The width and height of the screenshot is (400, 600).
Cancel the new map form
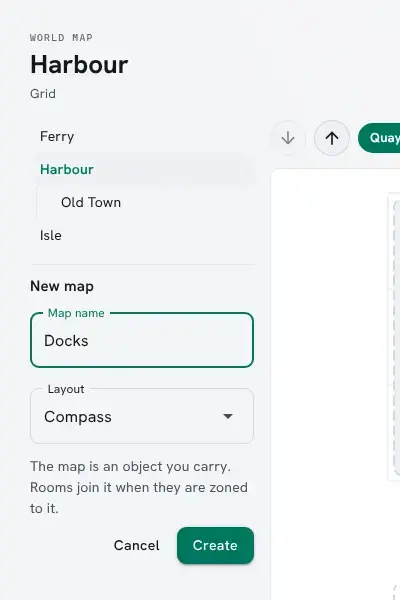(x=137, y=545)
